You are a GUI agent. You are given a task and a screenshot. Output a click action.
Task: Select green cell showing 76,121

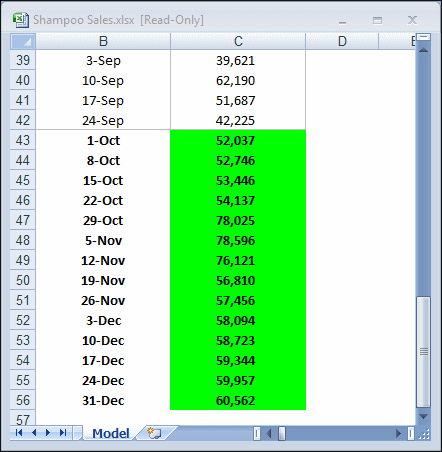[238, 260]
